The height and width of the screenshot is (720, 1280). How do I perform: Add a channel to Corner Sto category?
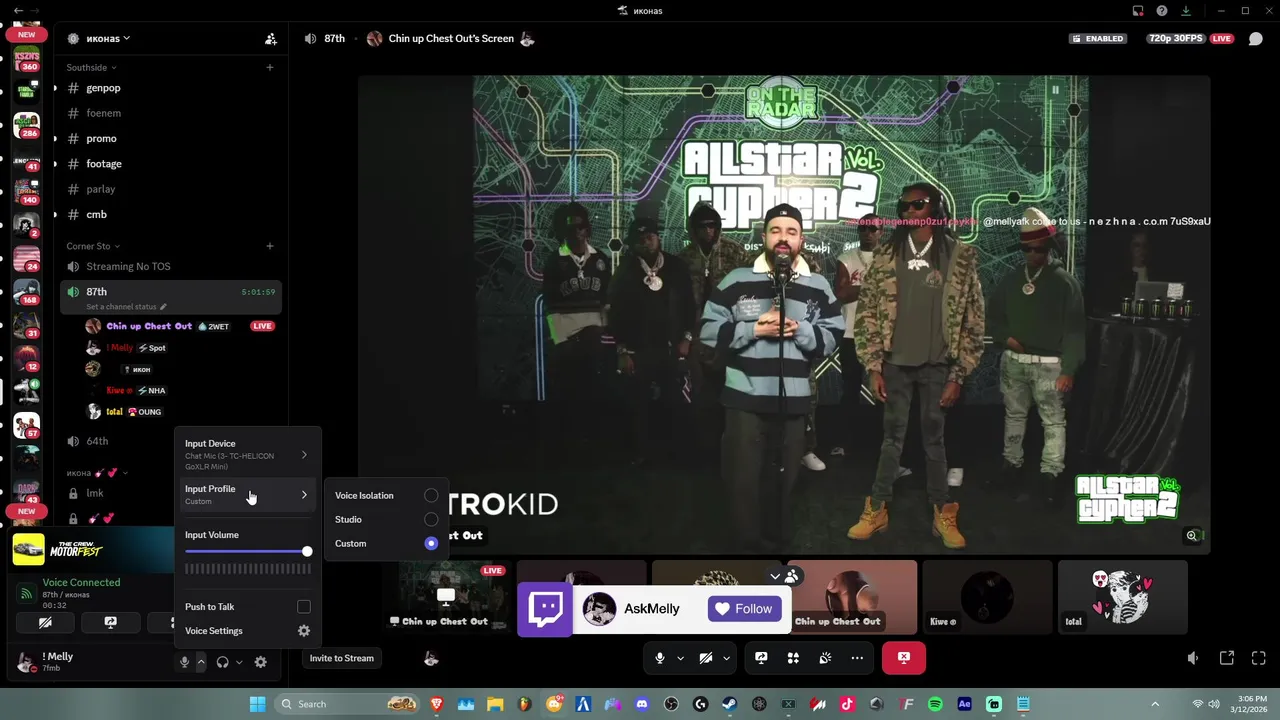pos(270,246)
